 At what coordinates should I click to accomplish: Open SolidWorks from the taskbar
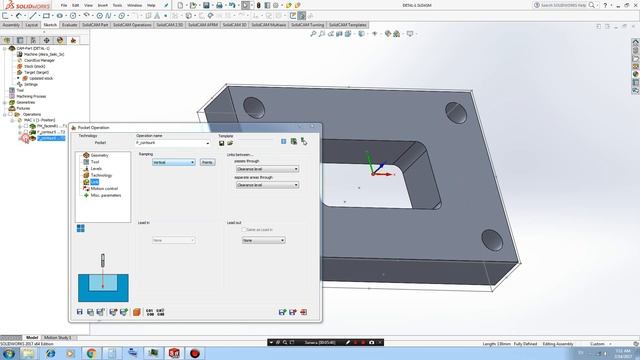click(174, 353)
